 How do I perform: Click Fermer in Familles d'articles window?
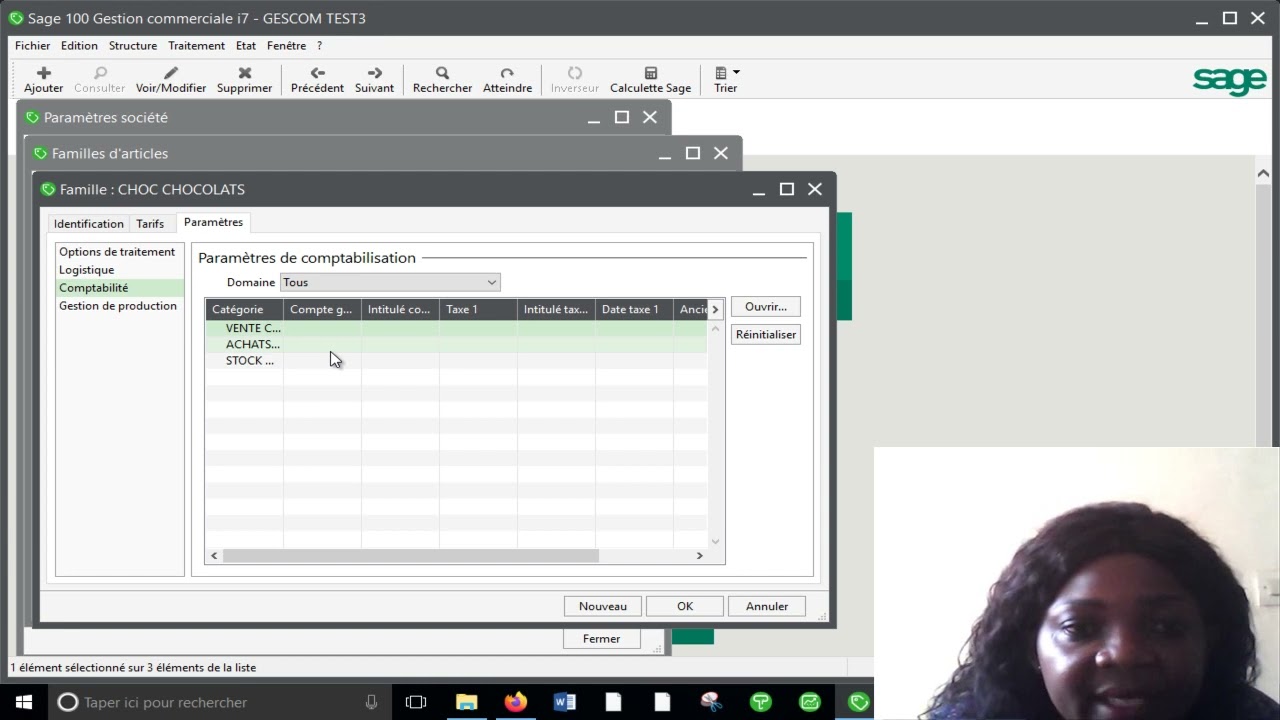click(602, 639)
